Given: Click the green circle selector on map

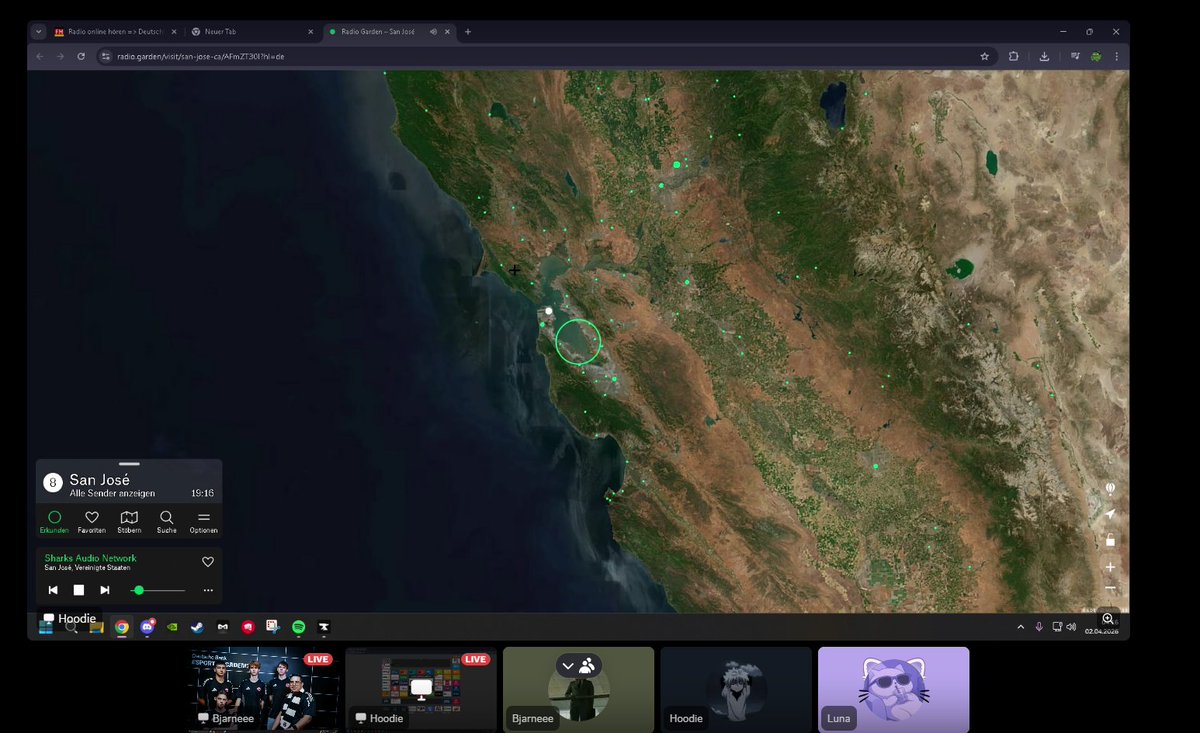Looking at the screenshot, I should click(578, 341).
